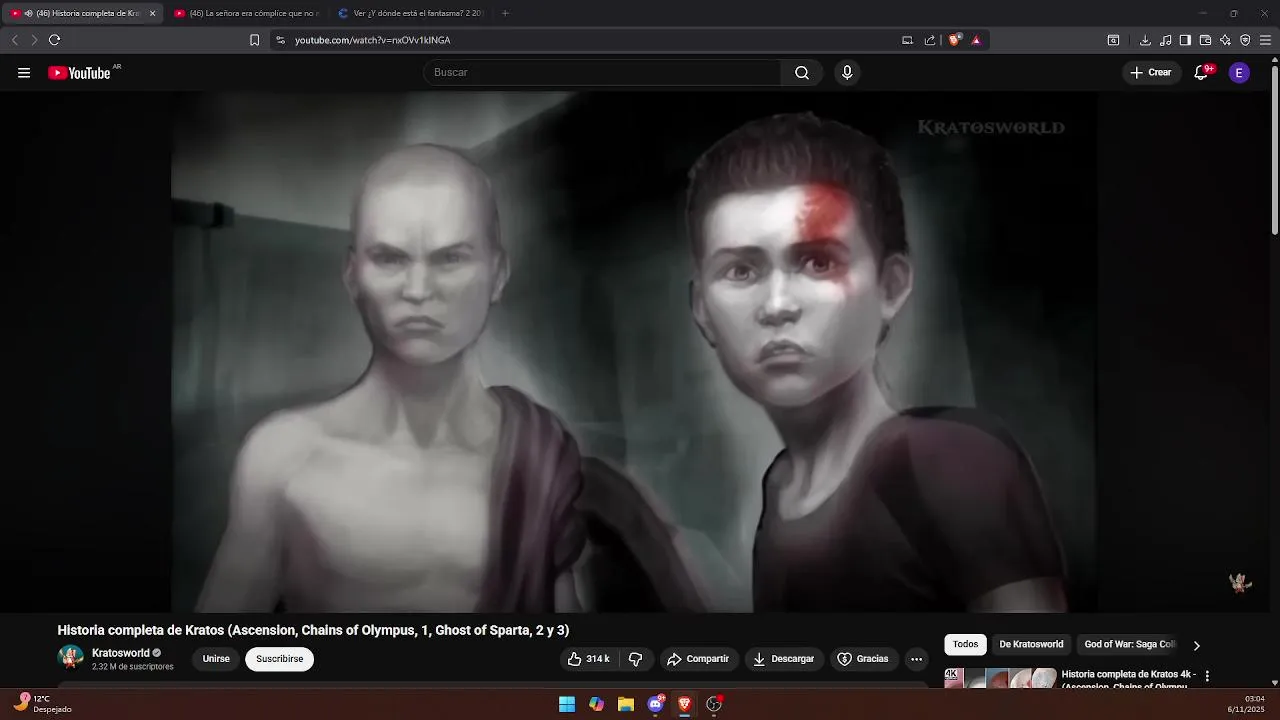Open Kratosworld channel name link

click(x=120, y=653)
